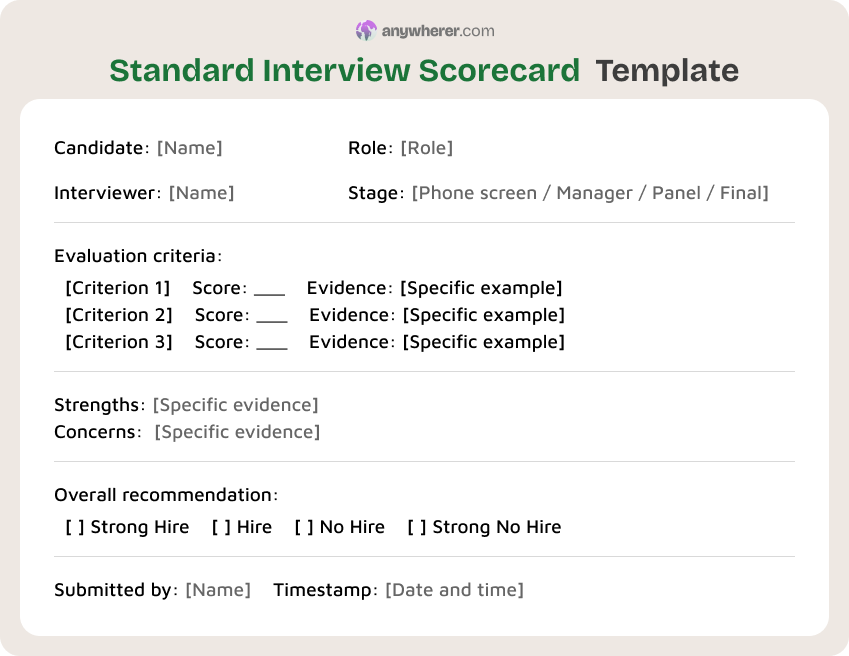Screen dimensions: 849x656
Task: Click the Criterion 3 score blank
Action: coord(272,347)
